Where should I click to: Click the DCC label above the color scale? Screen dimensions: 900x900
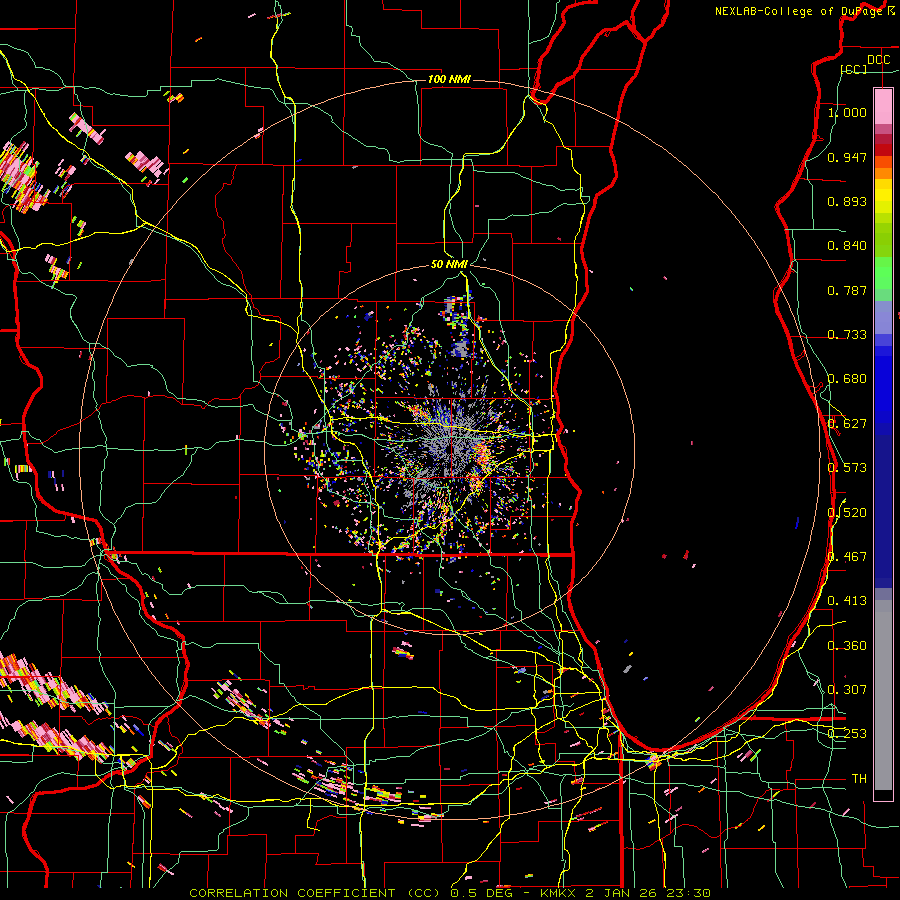tap(878, 60)
